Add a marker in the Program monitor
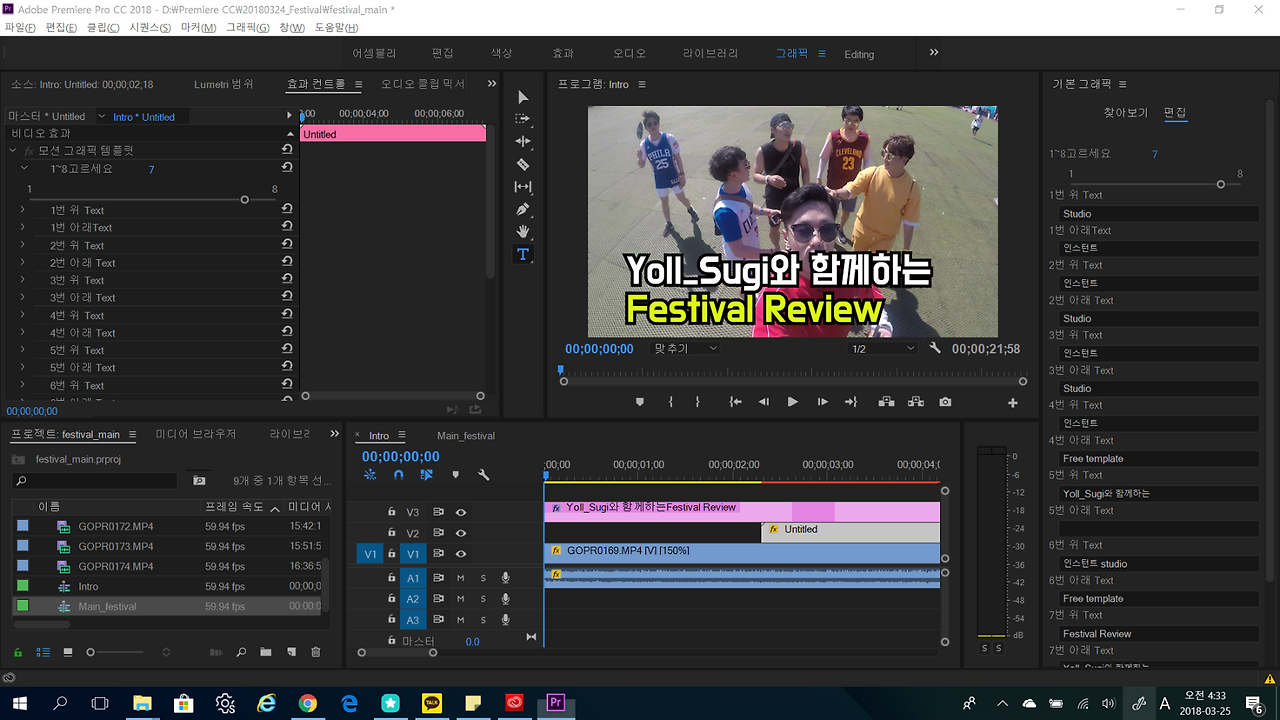The image size is (1280, 720). tap(640, 402)
